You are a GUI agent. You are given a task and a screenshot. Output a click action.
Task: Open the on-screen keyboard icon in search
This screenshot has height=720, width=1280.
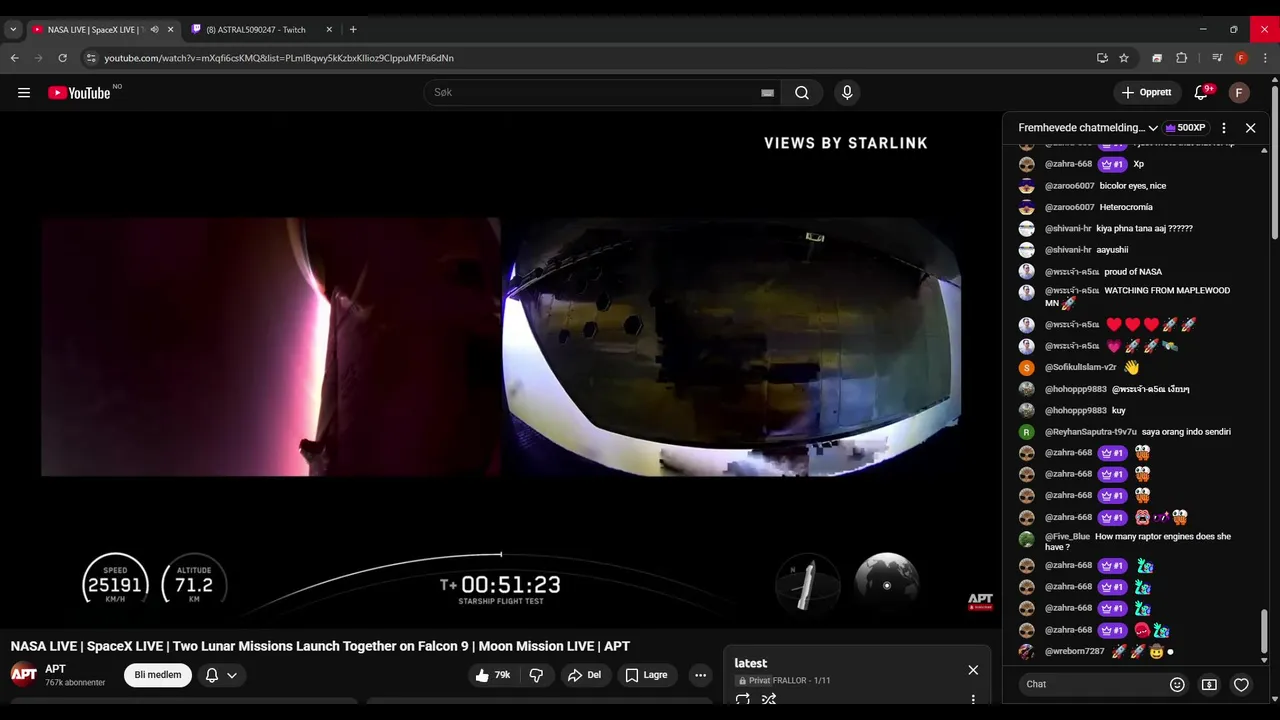pyautogui.click(x=767, y=93)
